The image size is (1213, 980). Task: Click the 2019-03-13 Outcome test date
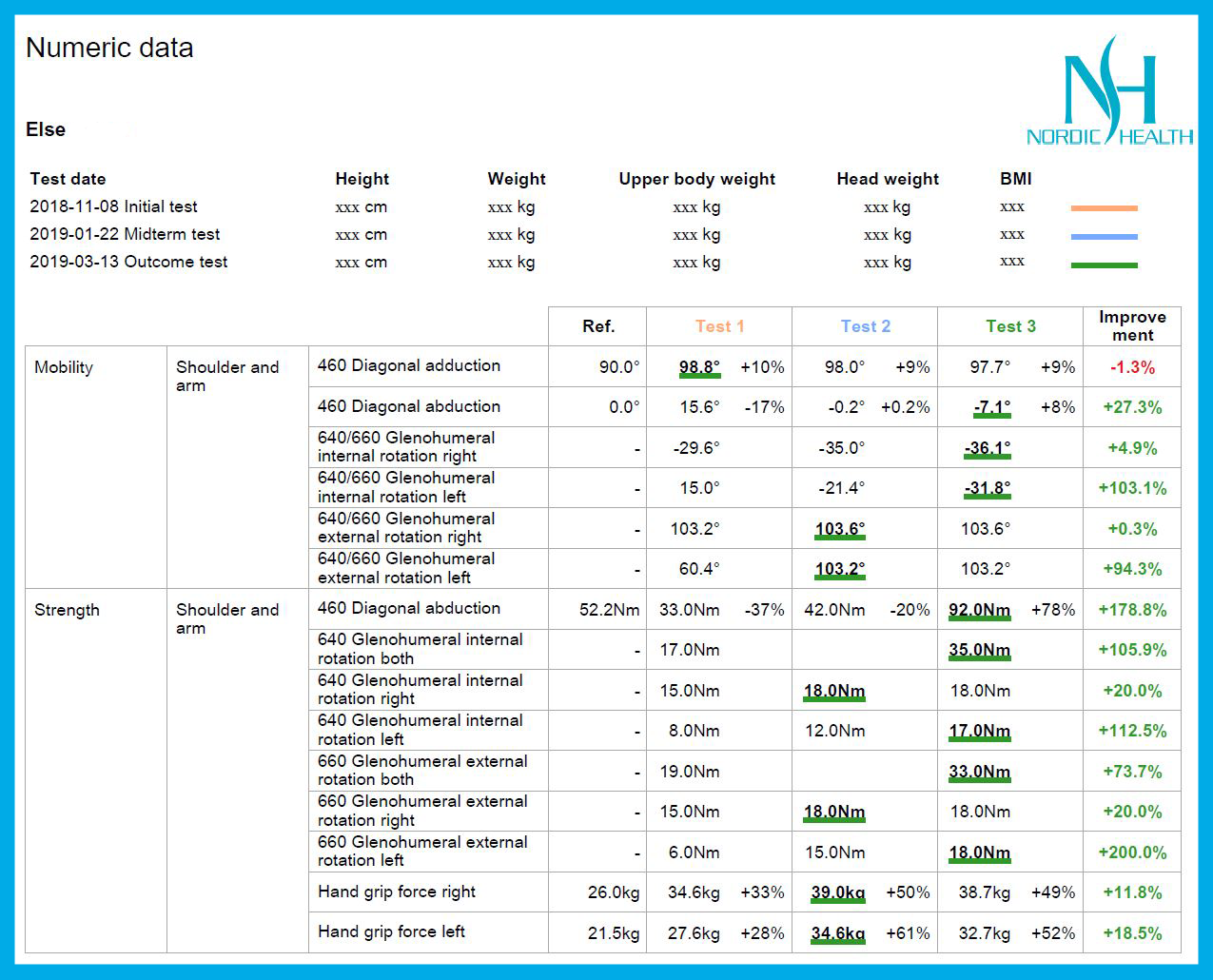[128, 262]
